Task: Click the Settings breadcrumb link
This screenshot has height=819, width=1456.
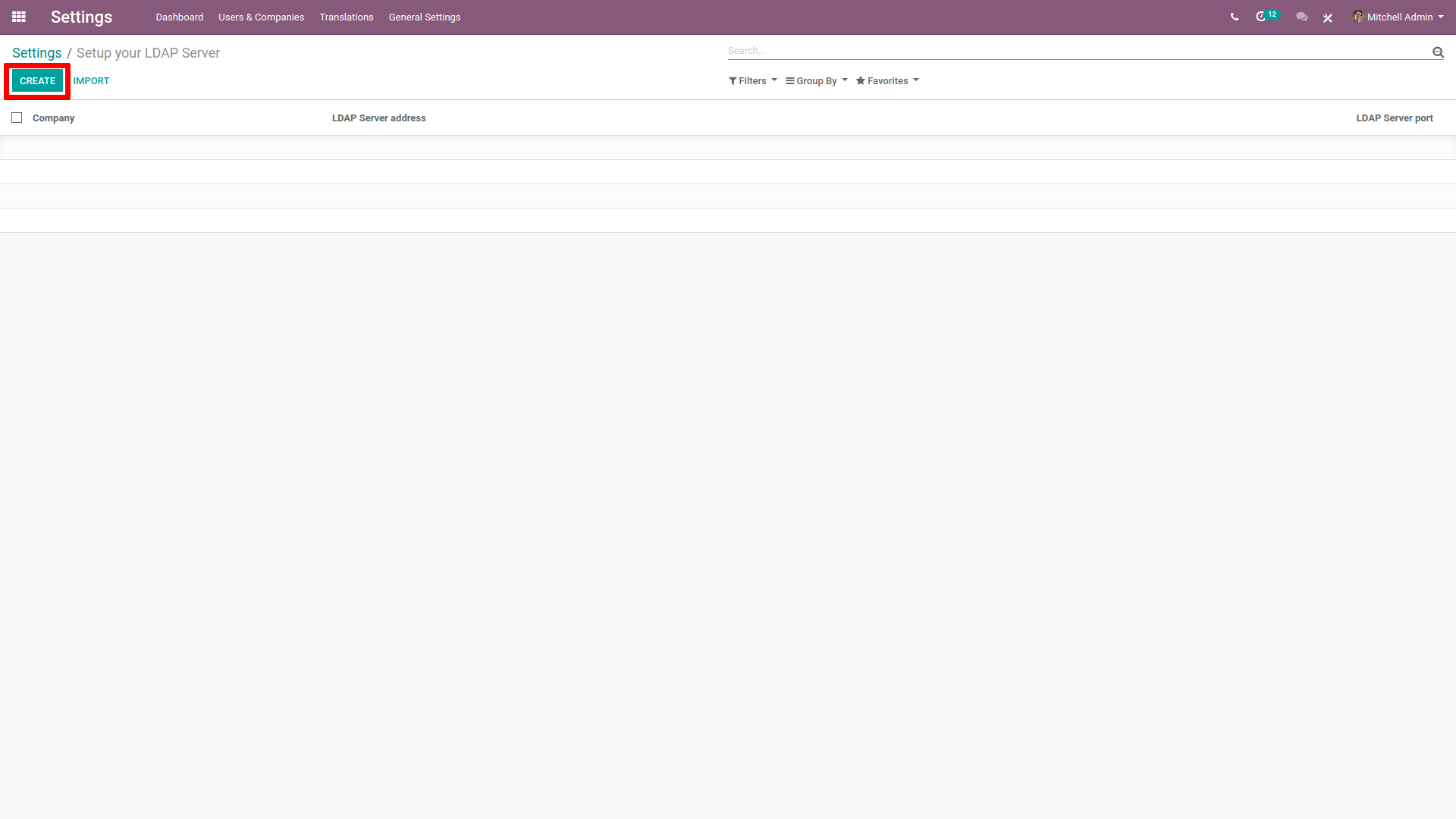Action: (36, 52)
